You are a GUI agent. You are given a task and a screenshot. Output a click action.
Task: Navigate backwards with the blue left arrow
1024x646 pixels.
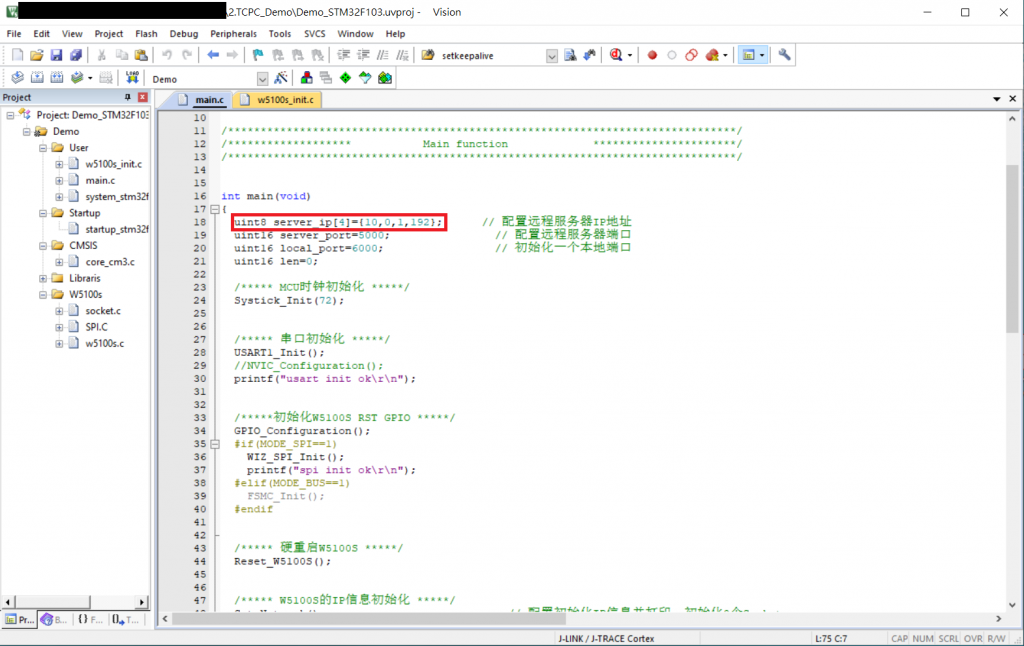213,56
